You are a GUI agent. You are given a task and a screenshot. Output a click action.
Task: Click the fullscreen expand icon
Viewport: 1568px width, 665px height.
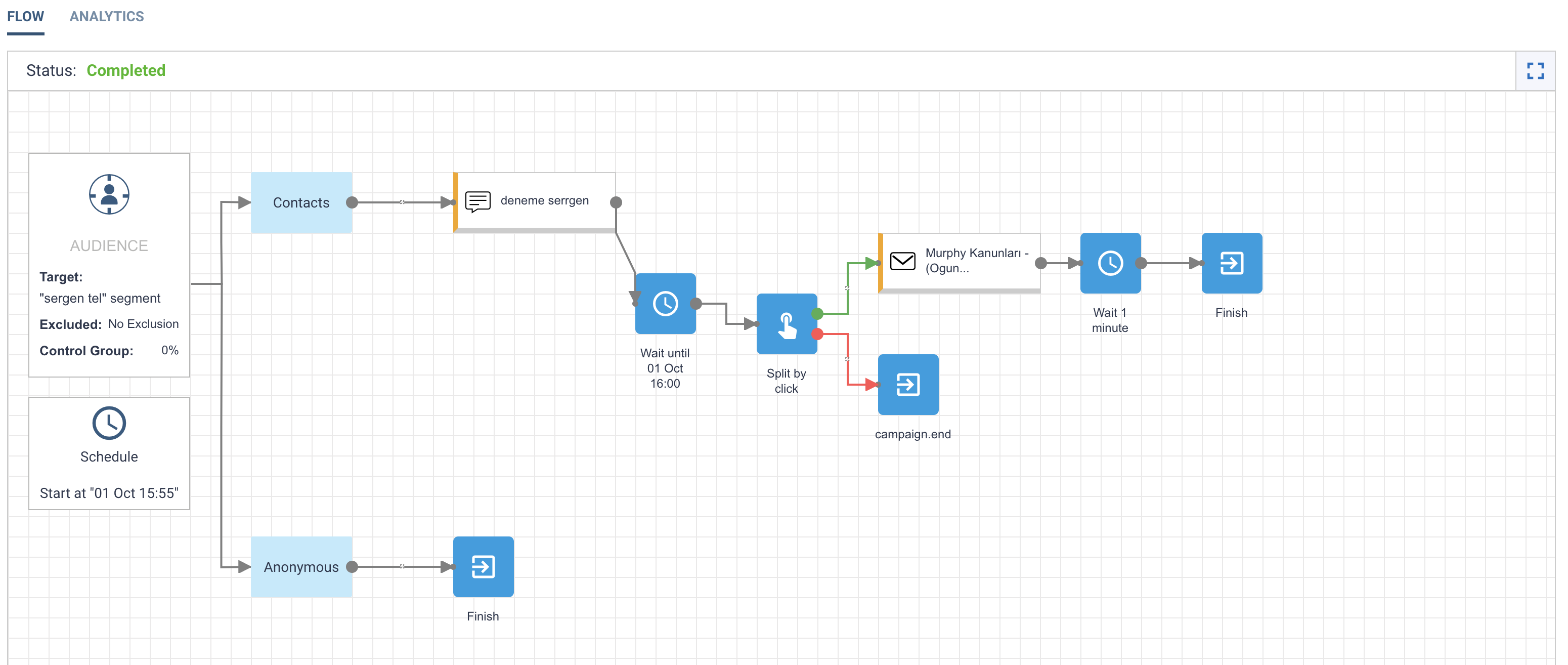click(x=1535, y=71)
